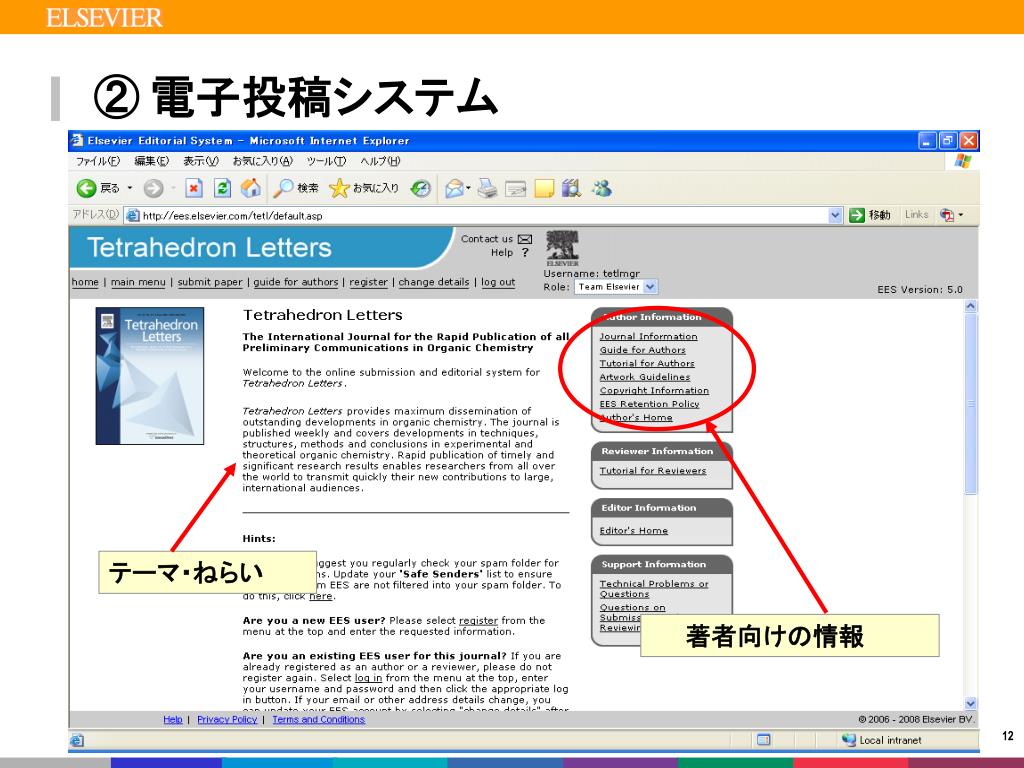Click the page scrollbar down arrow
This screenshot has height=768, width=1024.
pos(970,703)
